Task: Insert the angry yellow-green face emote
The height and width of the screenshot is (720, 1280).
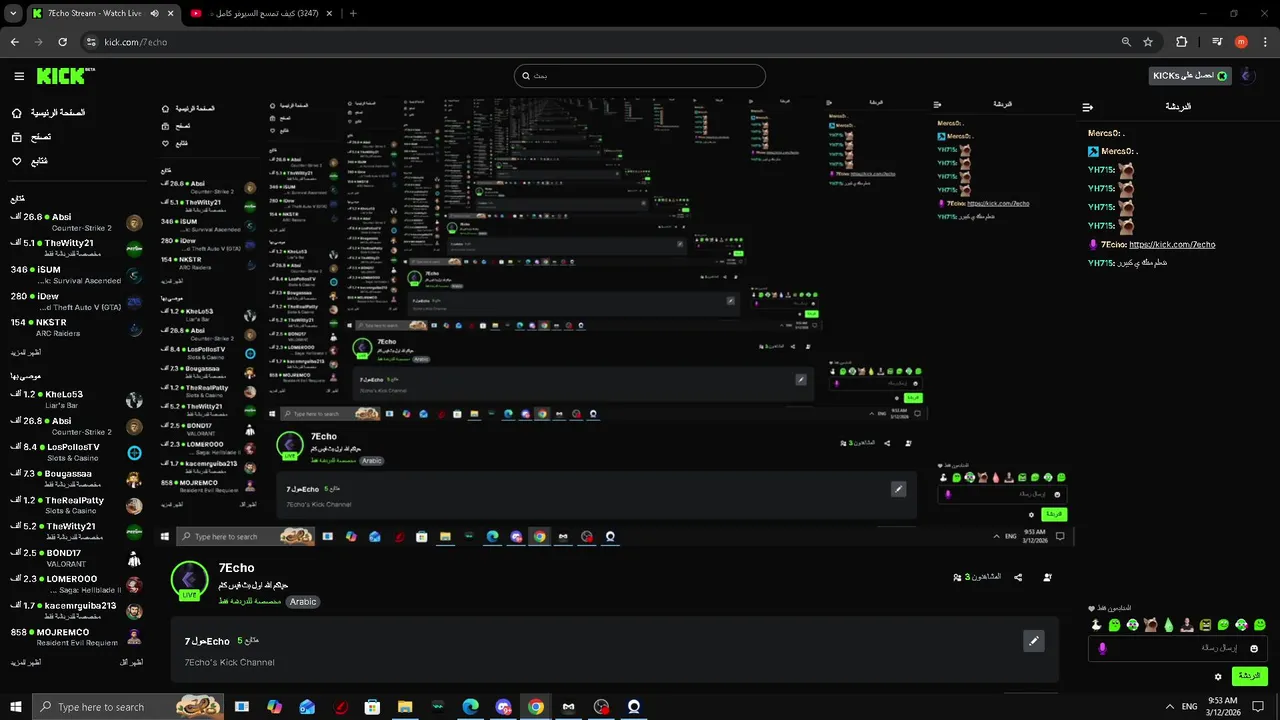Action: click(1205, 625)
